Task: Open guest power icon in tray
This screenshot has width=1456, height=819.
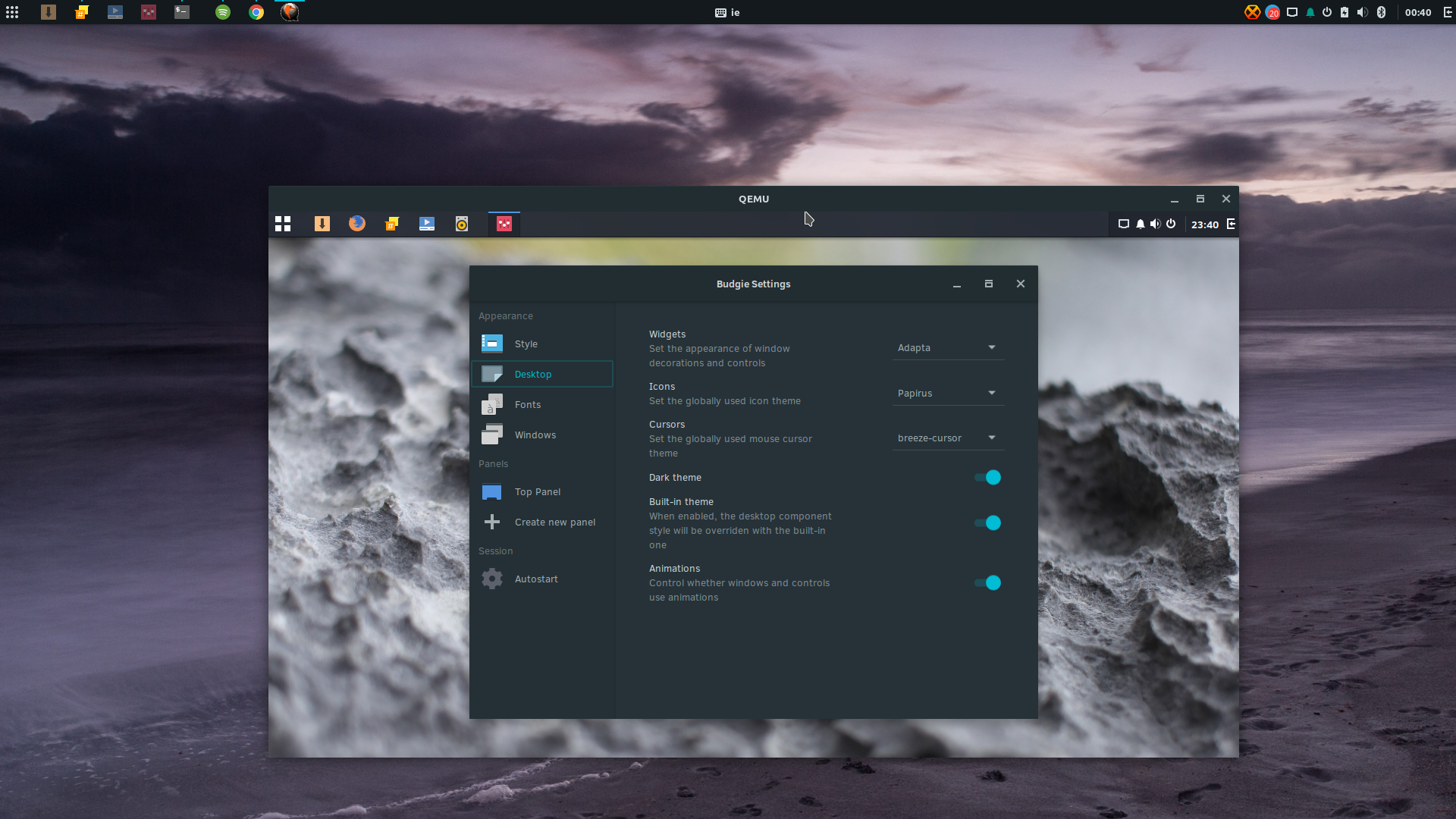Action: click(x=1171, y=224)
